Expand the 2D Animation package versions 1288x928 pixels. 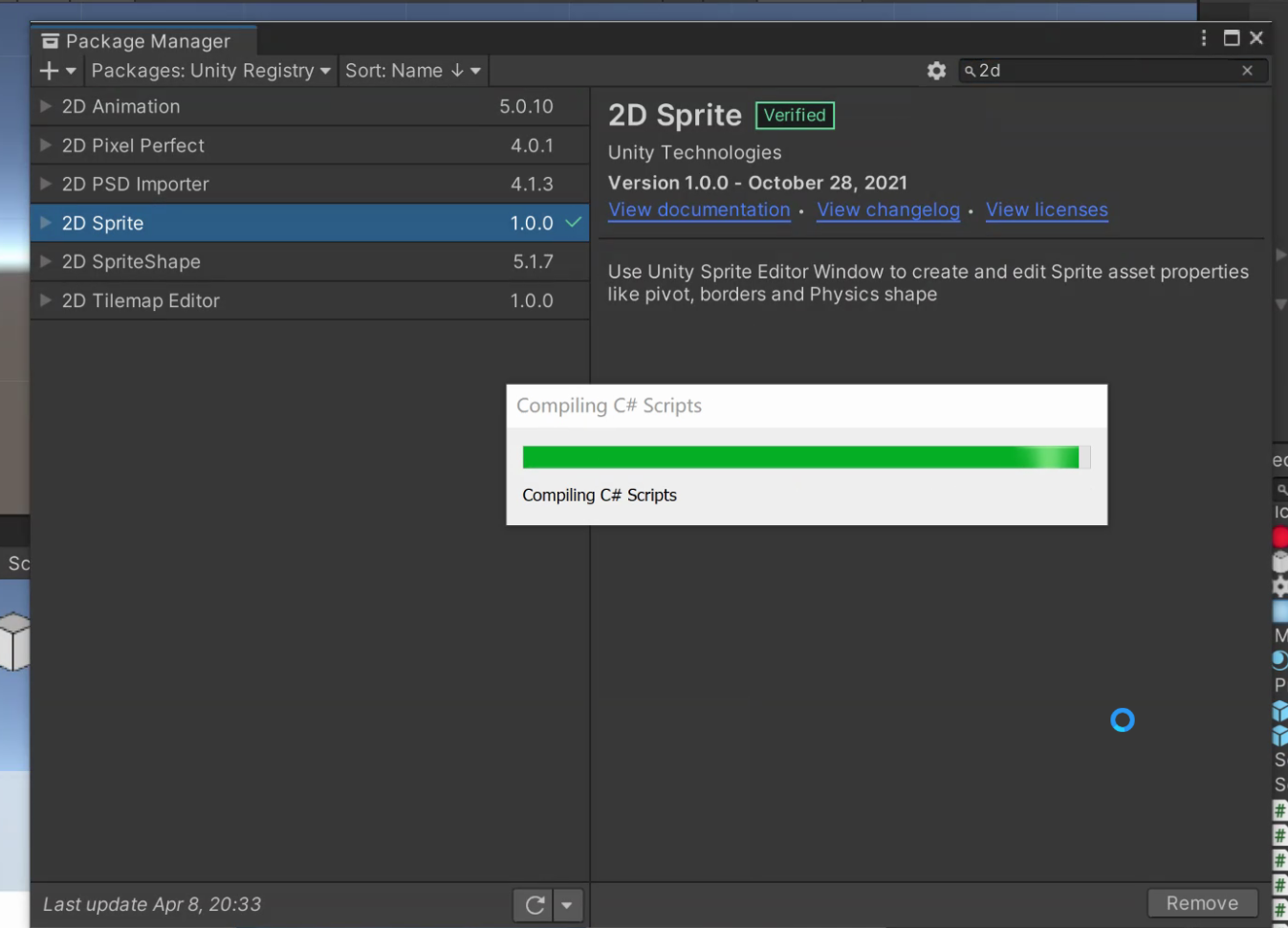pos(45,106)
